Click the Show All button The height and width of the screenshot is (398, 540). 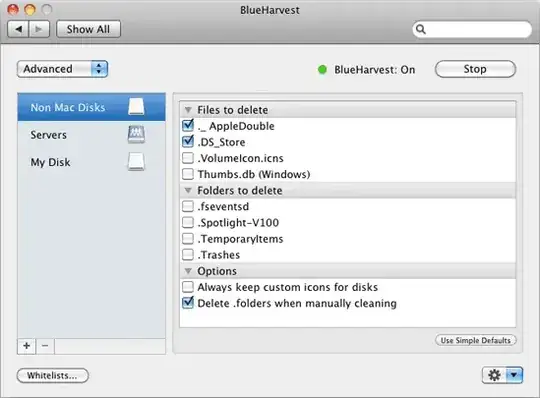pos(89,29)
